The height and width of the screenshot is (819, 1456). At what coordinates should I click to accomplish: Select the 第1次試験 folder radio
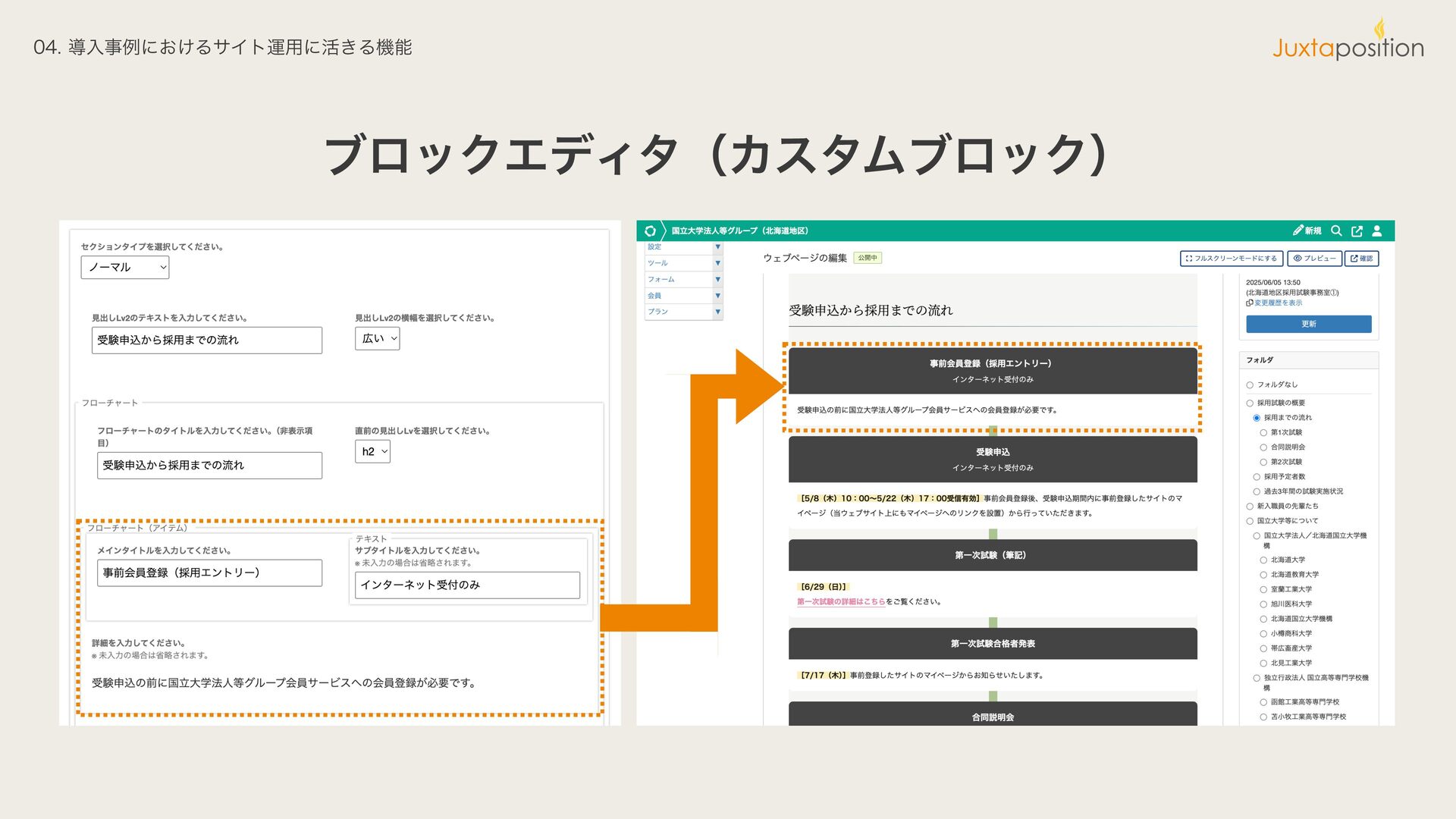1263,433
